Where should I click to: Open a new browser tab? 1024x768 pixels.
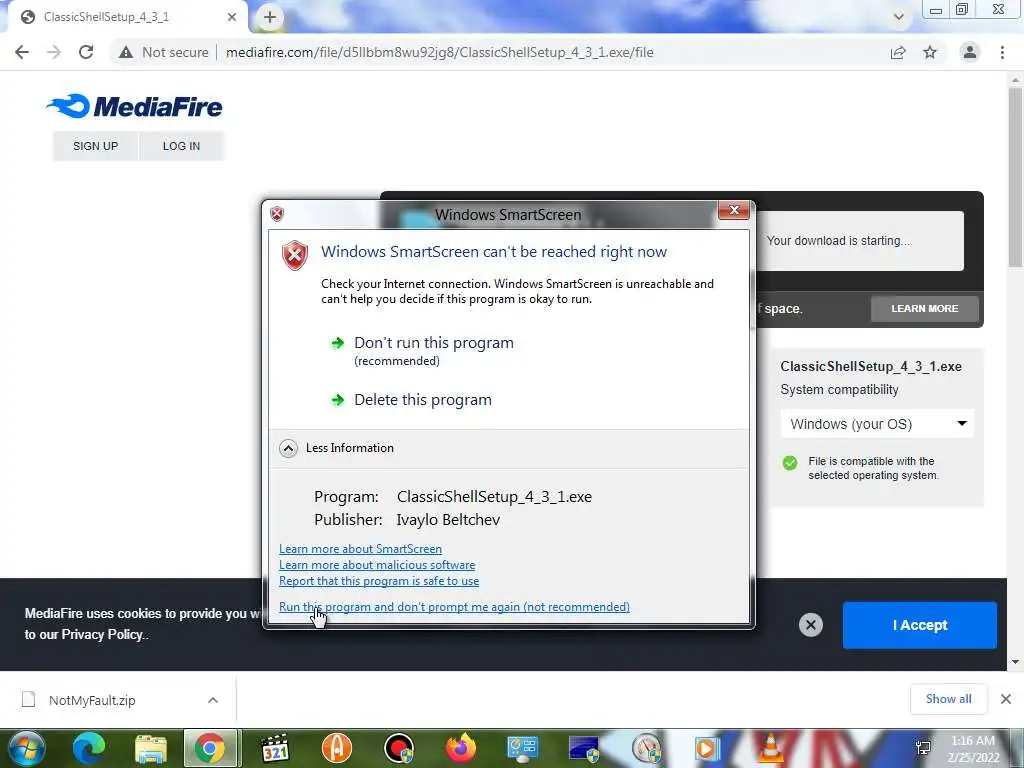pos(270,17)
